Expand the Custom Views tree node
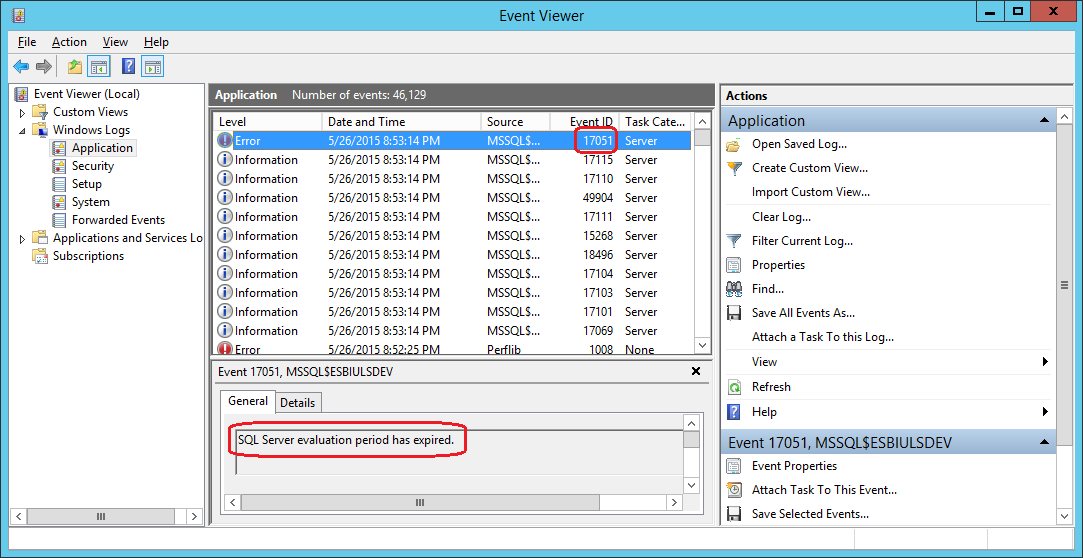The width and height of the screenshot is (1083, 558). (x=23, y=112)
